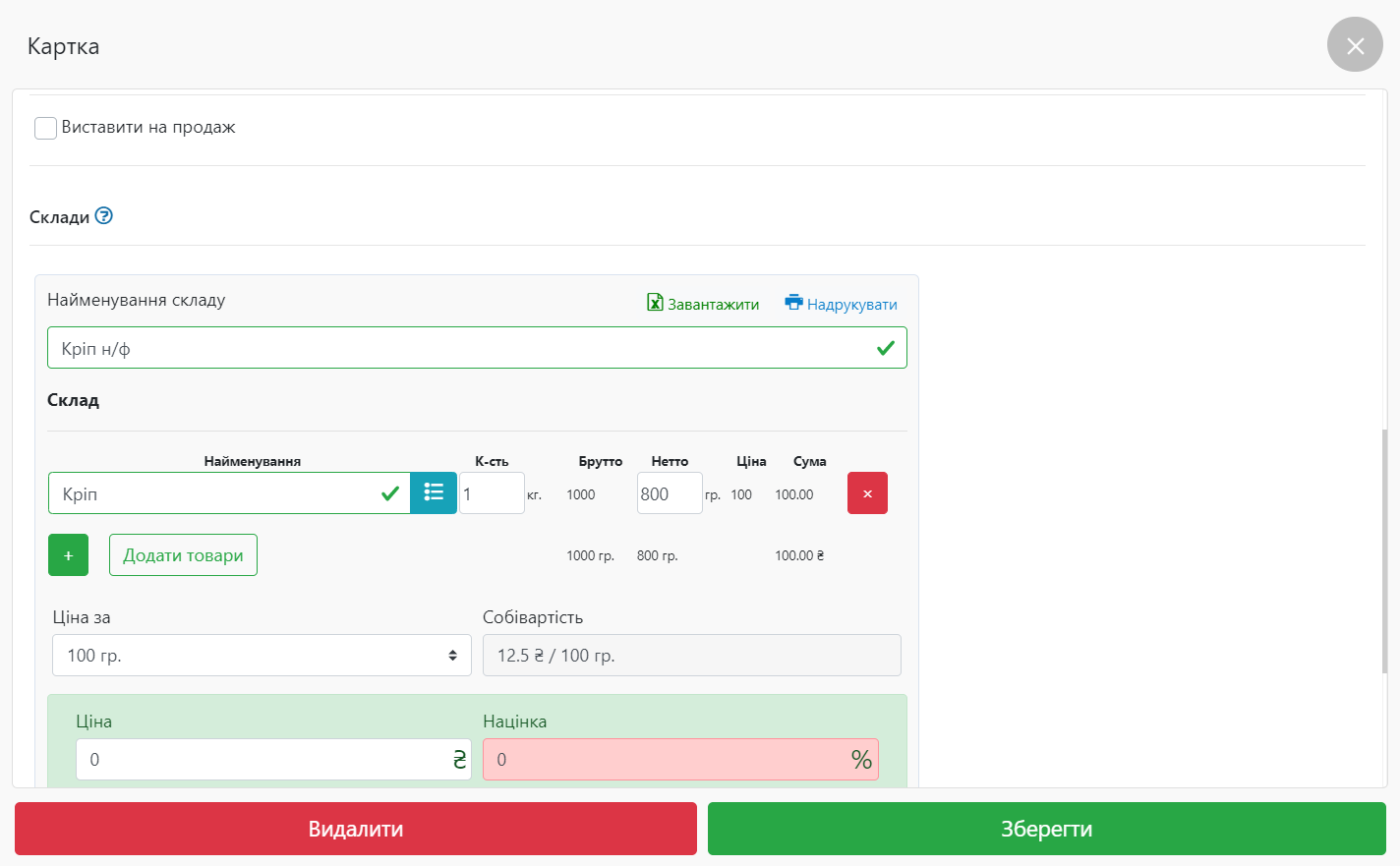Viewport: 1400px width, 866px height.
Task: Click the help icon next to Склади
Action: [104, 216]
